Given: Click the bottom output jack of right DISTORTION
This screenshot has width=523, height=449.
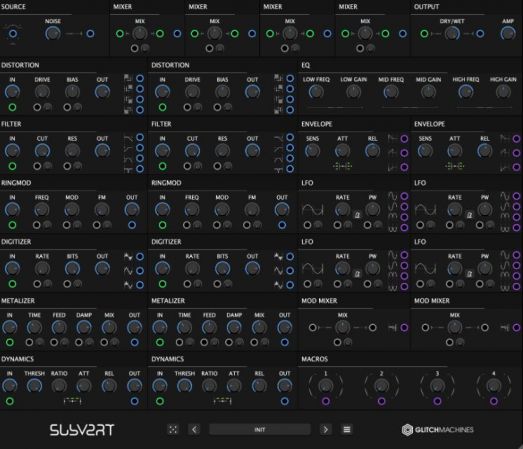Looking at the screenshot, I should pos(290,110).
